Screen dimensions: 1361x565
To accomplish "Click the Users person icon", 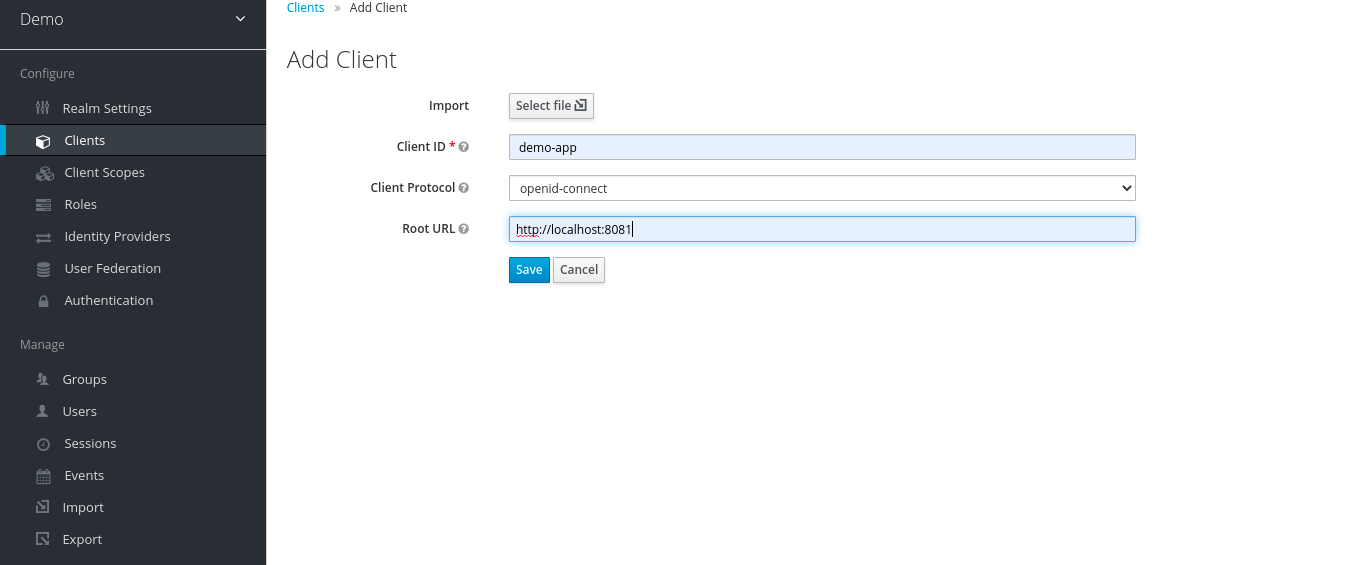I will [x=42, y=412].
